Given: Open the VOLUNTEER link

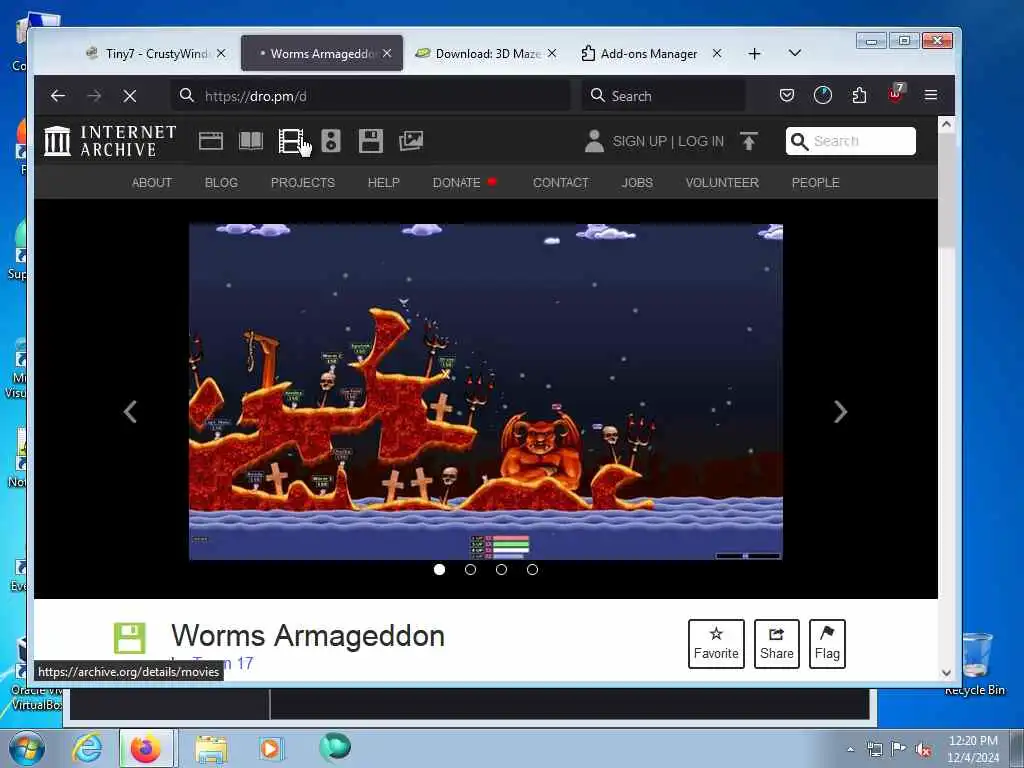Looking at the screenshot, I should coord(722,183).
